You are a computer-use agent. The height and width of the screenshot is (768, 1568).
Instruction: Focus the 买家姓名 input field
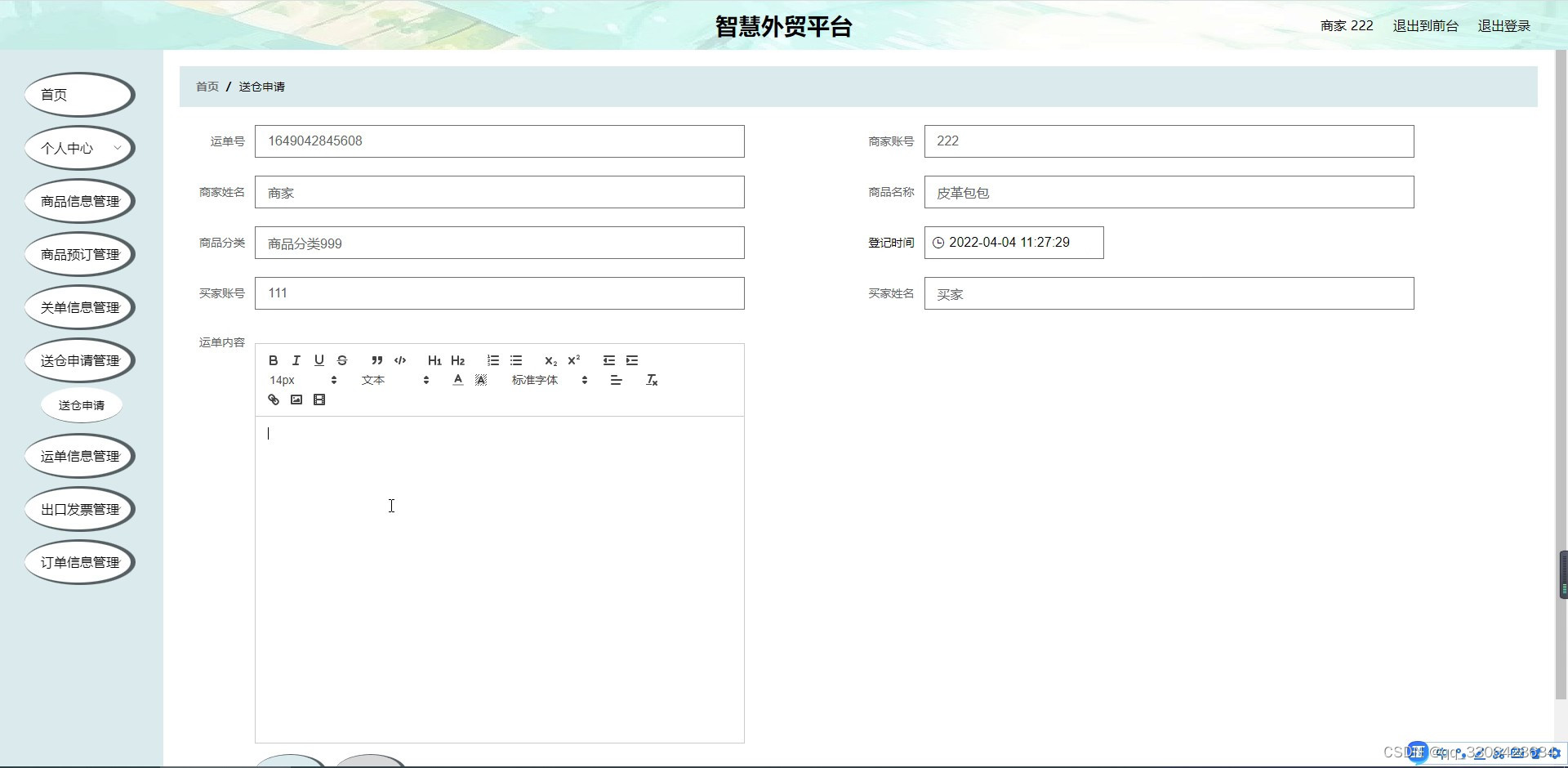(x=1169, y=293)
